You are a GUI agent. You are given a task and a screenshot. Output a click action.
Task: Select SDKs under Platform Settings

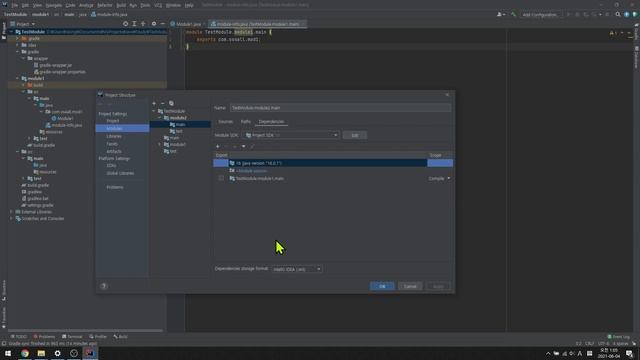click(x=111, y=166)
